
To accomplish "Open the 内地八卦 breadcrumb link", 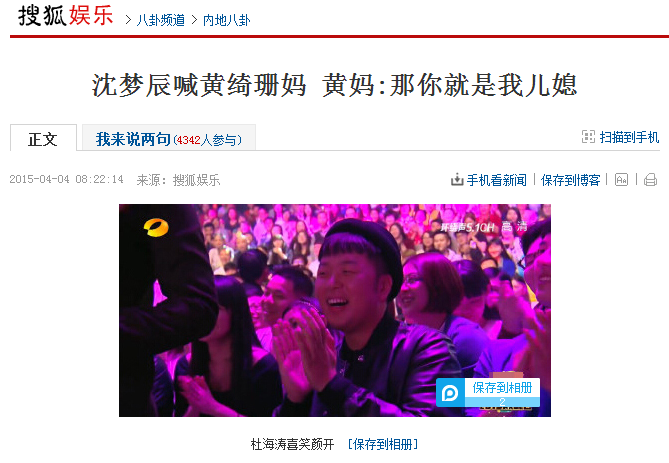I will click(x=227, y=20).
